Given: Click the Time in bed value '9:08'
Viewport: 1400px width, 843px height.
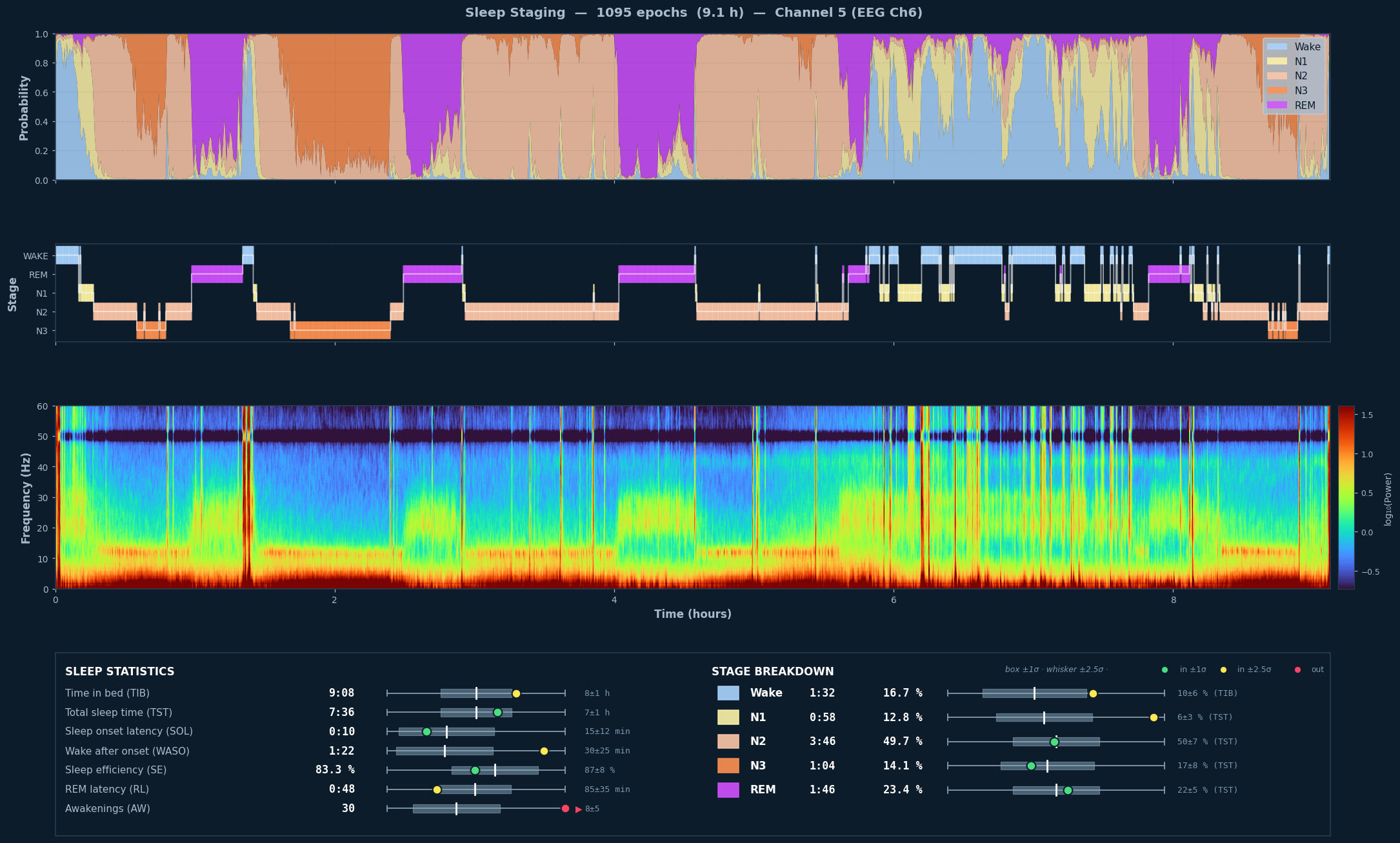Looking at the screenshot, I should point(342,693).
